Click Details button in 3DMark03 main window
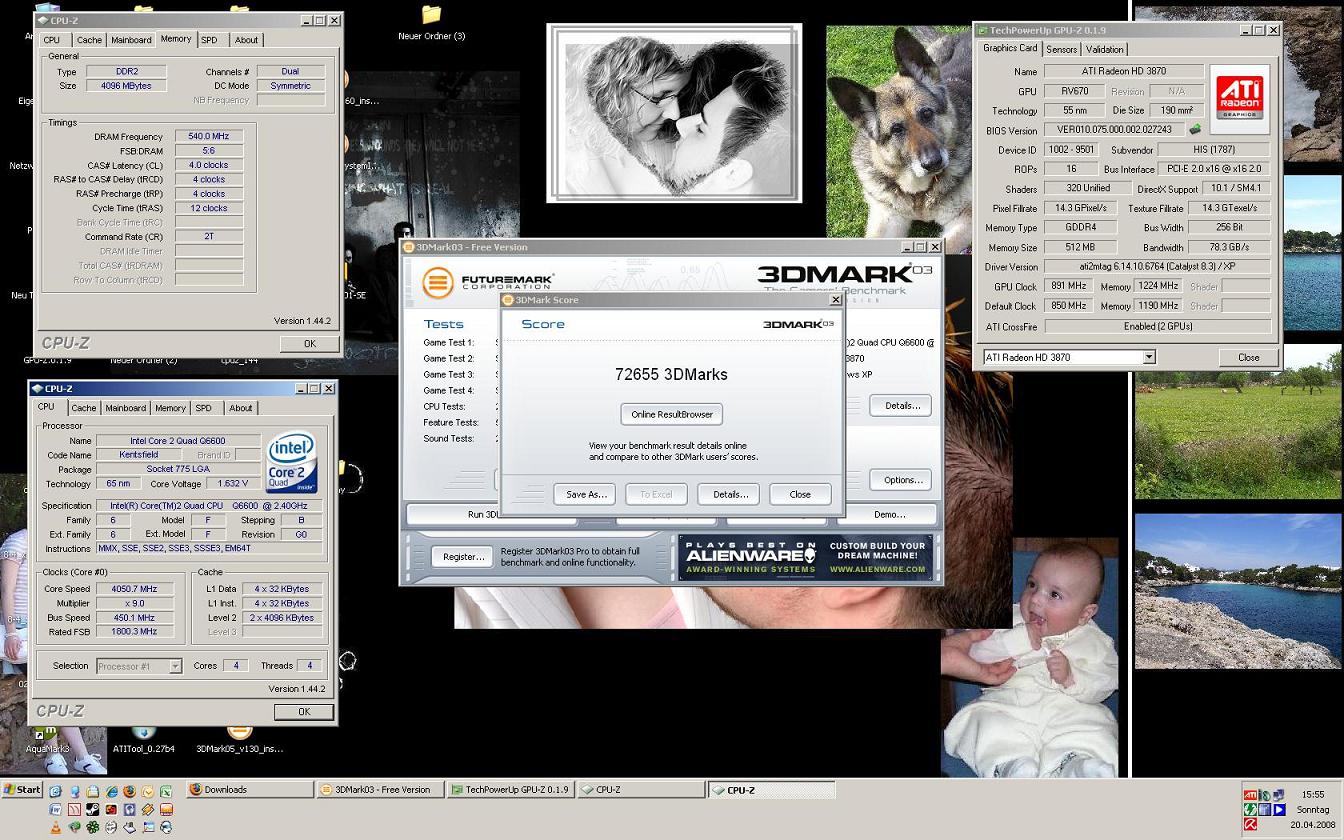This screenshot has width=1344, height=840. click(902, 405)
